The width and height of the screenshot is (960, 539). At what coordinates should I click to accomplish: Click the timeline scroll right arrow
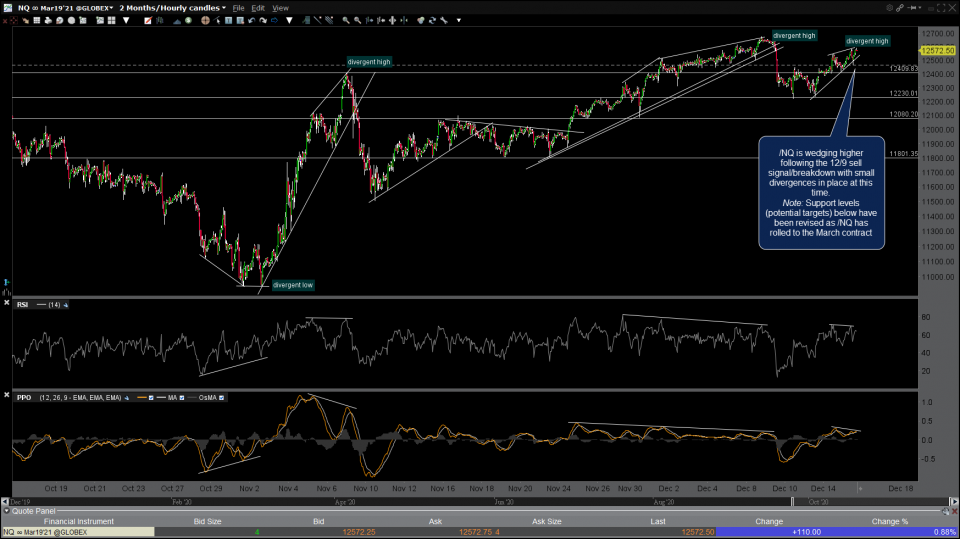pyautogui.click(x=954, y=502)
